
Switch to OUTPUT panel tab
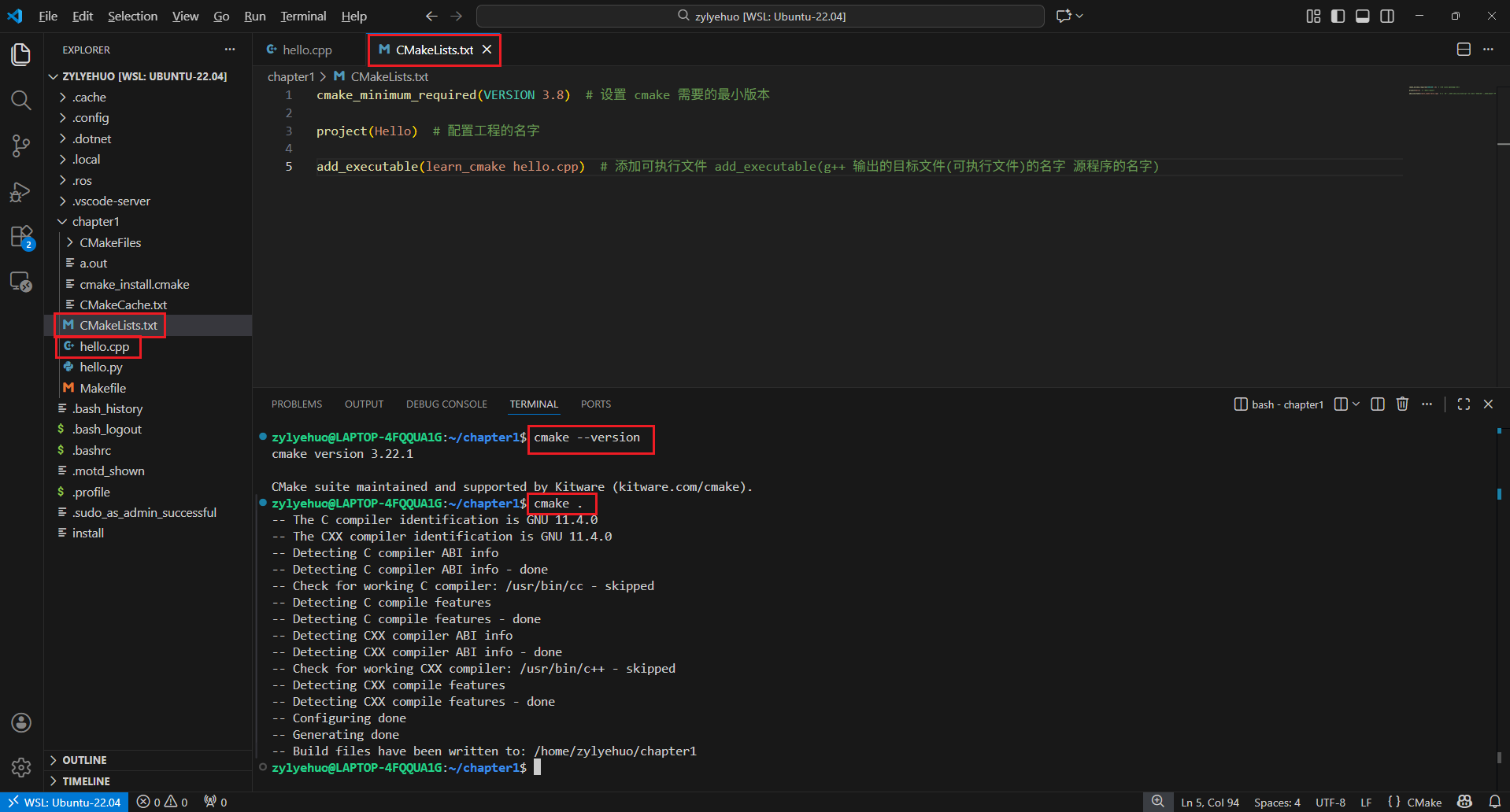364,404
